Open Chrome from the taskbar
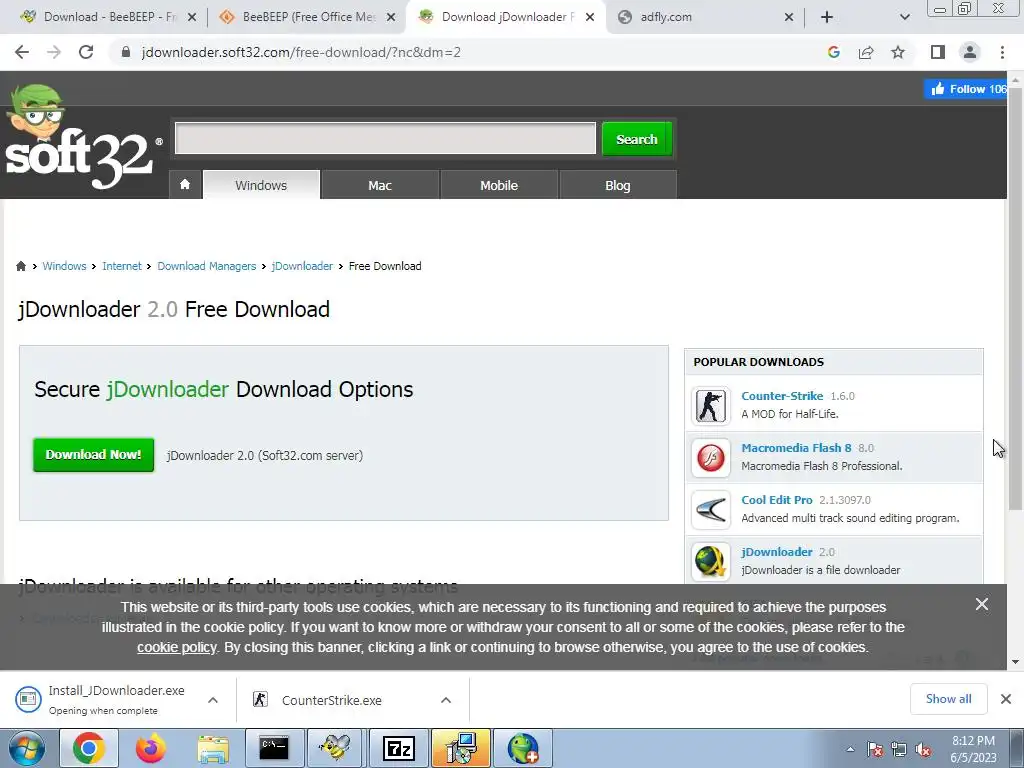1024x768 pixels. [x=89, y=748]
